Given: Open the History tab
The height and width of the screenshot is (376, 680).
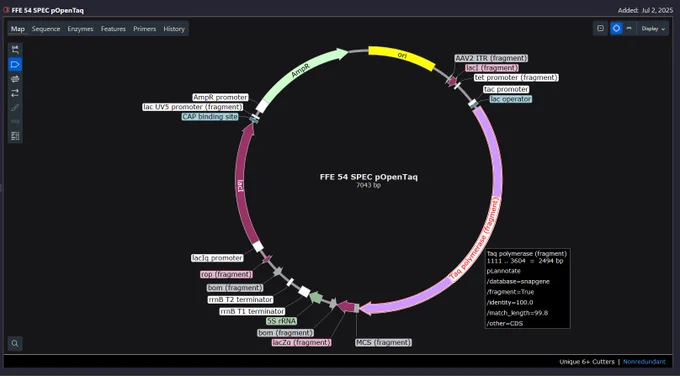Looking at the screenshot, I should click(x=174, y=29).
